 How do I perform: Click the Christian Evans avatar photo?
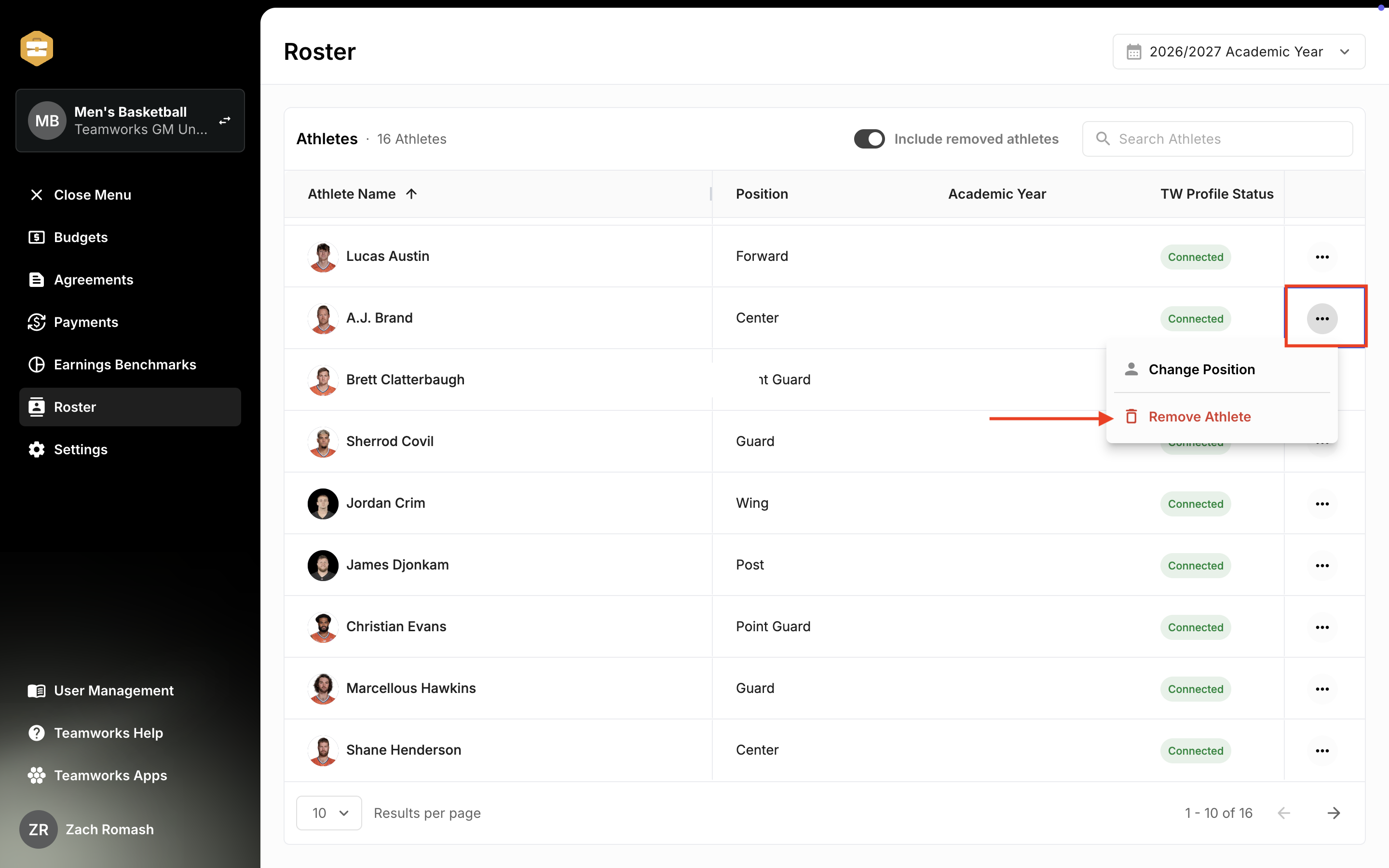(x=323, y=627)
